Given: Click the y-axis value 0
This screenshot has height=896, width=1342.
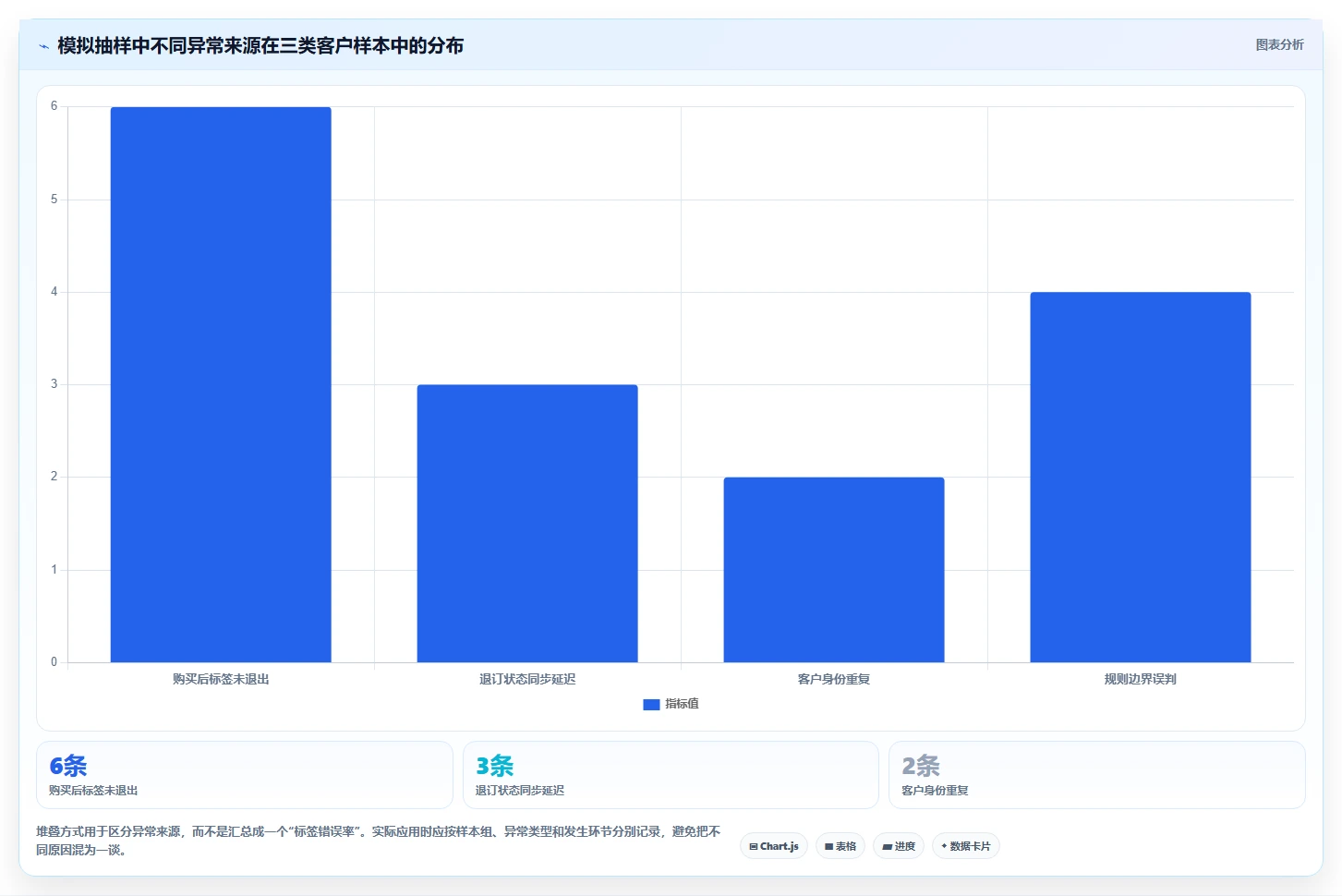Looking at the screenshot, I should (54, 662).
